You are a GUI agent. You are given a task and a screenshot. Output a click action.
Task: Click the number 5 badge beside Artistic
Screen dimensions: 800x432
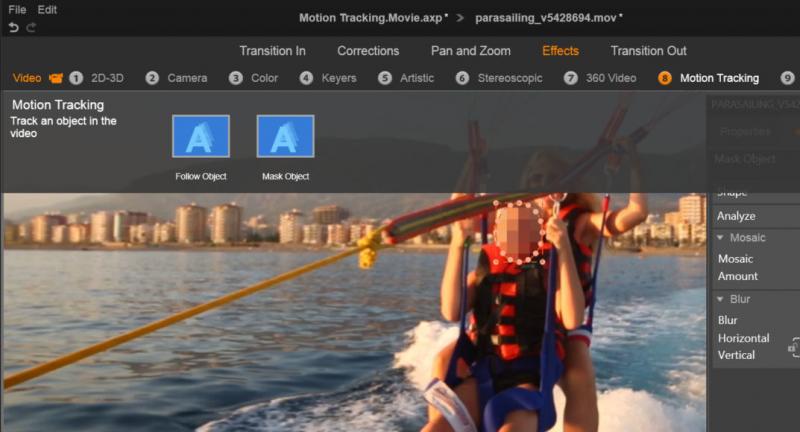385,78
